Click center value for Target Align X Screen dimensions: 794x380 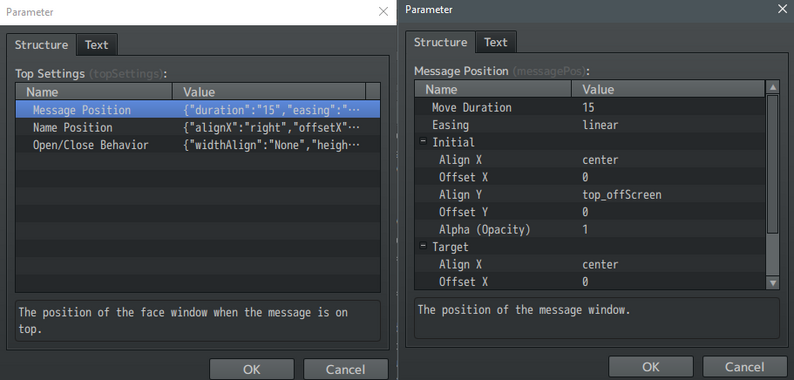(x=600, y=264)
